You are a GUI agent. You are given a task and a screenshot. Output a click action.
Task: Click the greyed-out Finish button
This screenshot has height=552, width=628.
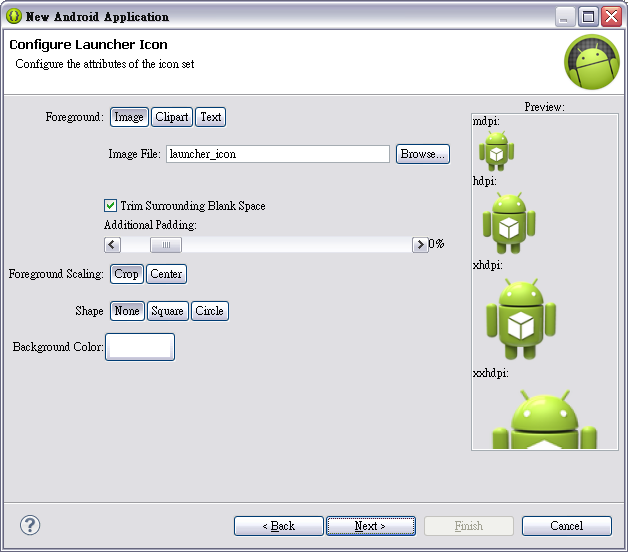click(x=469, y=526)
